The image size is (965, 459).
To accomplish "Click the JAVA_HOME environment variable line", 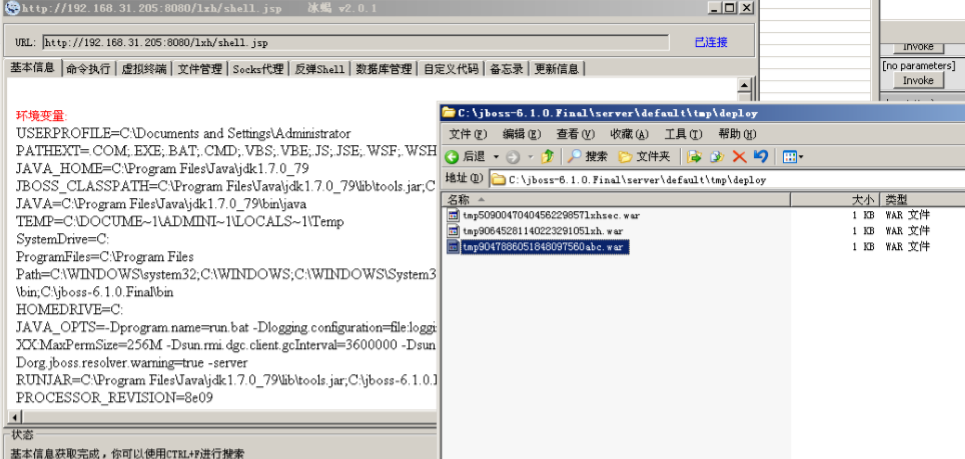I will (162, 169).
